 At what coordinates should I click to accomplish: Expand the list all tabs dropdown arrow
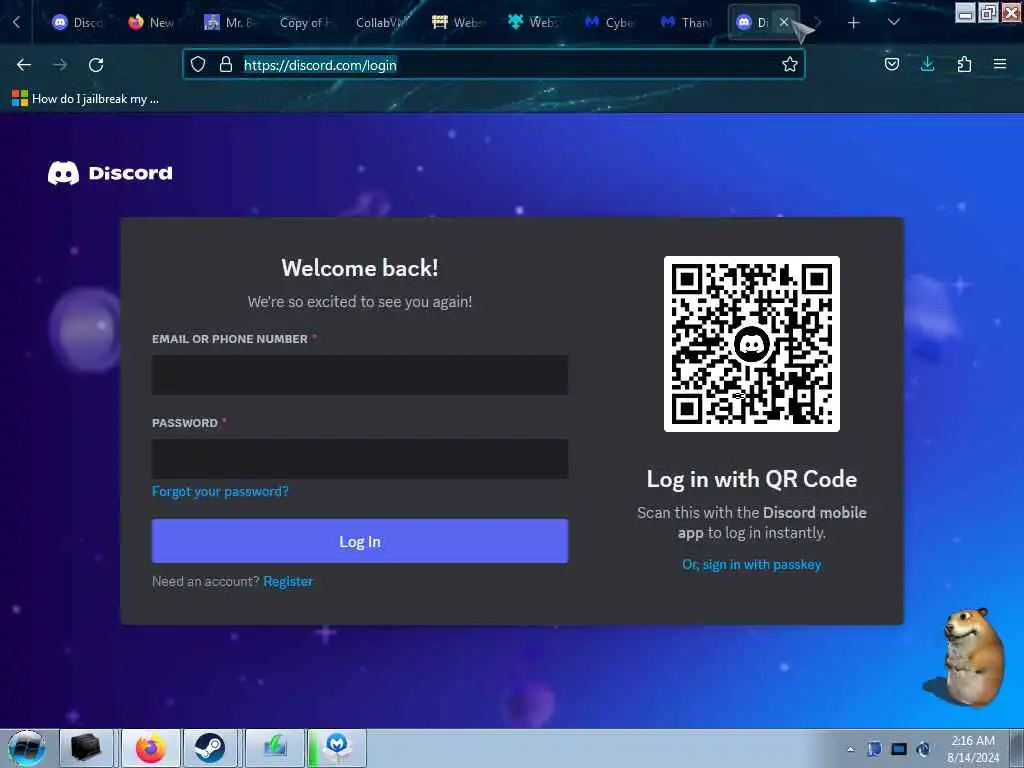pos(894,22)
